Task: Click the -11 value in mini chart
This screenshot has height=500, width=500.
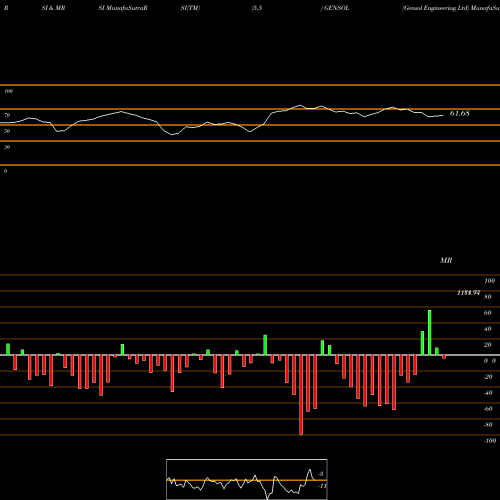Action: [x=322, y=486]
